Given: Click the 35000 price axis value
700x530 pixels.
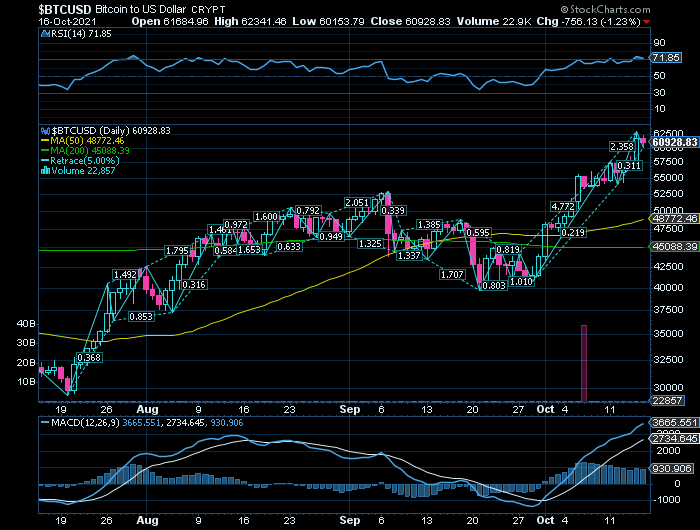Looking at the screenshot, I should (x=668, y=334).
